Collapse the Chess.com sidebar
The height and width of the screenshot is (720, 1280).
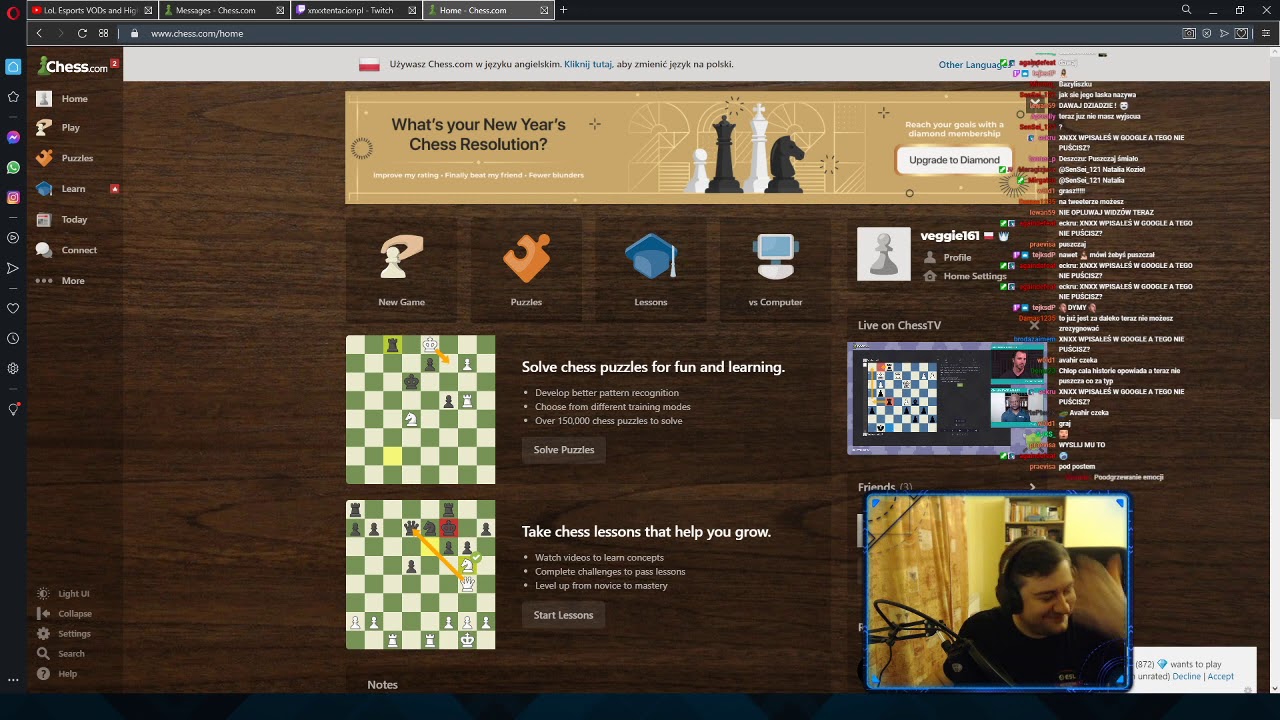(65, 614)
